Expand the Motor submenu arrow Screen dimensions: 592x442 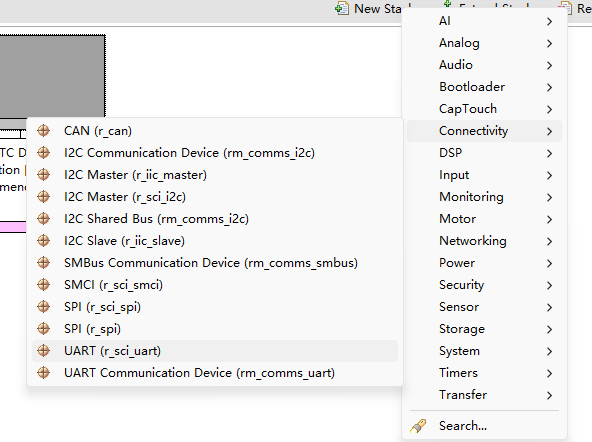click(549, 219)
